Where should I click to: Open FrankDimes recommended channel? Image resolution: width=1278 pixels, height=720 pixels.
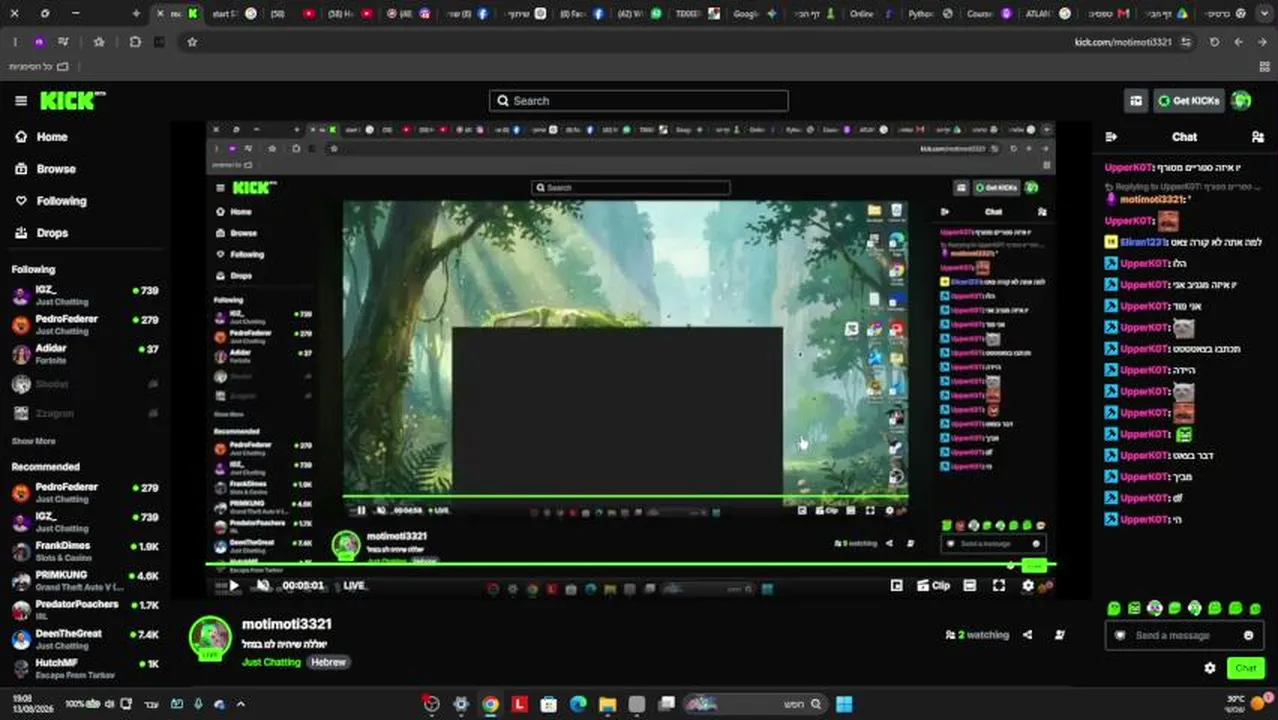[85, 551]
